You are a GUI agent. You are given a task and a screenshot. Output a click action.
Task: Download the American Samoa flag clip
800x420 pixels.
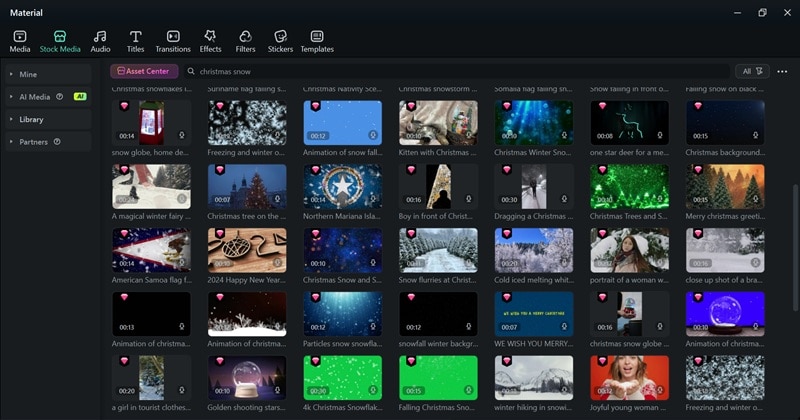[182, 263]
